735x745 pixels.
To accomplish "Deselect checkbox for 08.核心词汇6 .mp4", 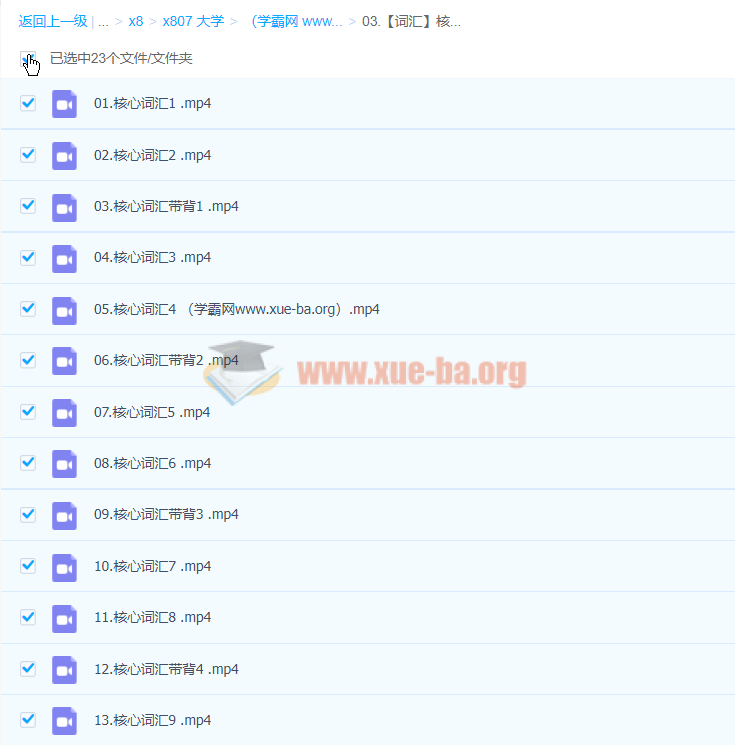I will tap(28, 463).
